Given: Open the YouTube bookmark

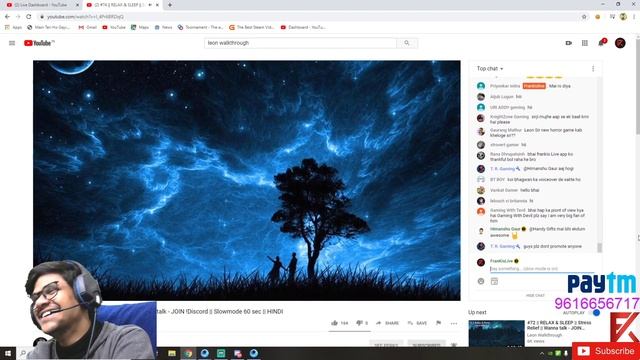Looking at the screenshot, I should pos(114,27).
